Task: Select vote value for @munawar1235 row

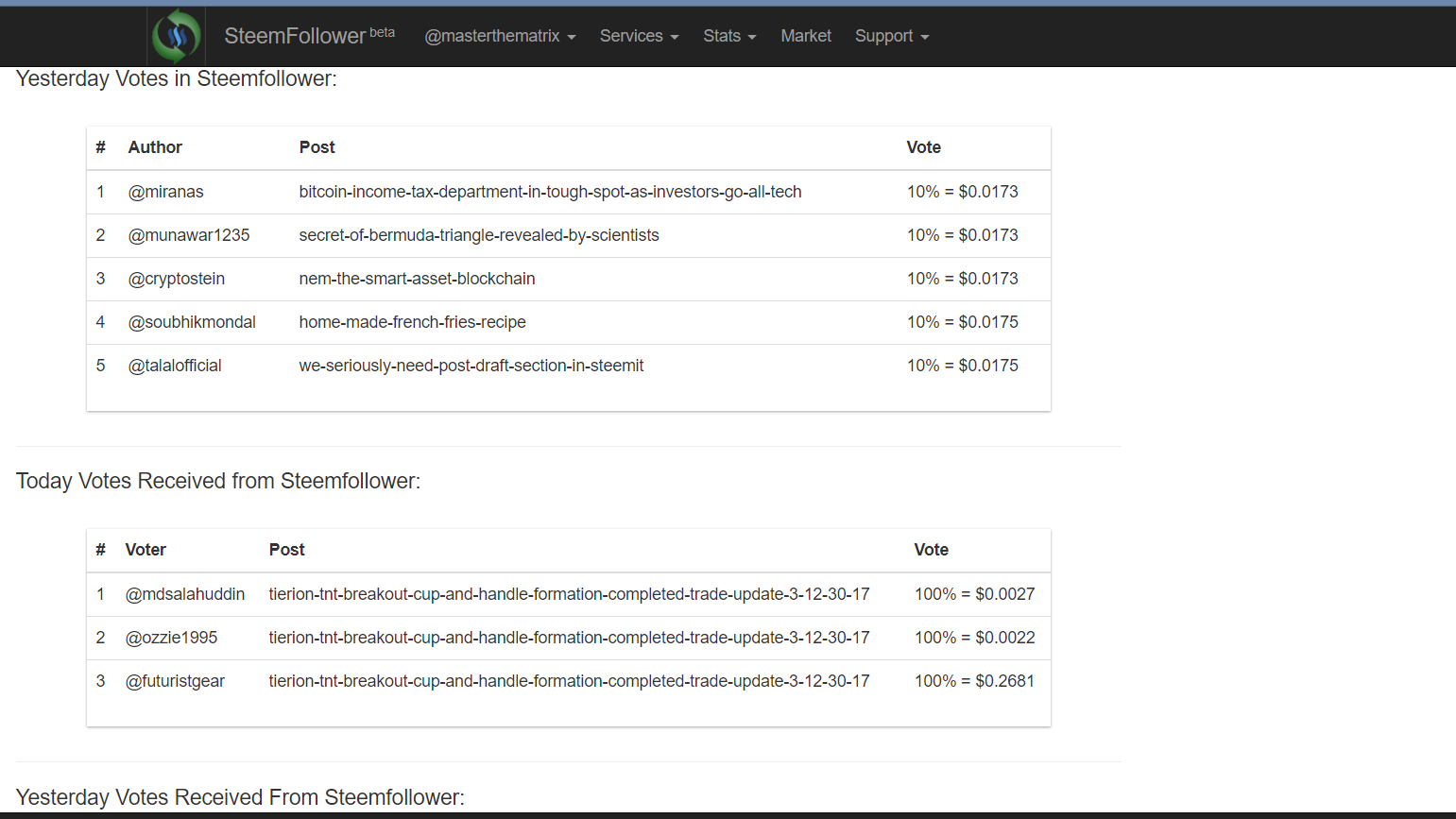Action: coord(963,235)
